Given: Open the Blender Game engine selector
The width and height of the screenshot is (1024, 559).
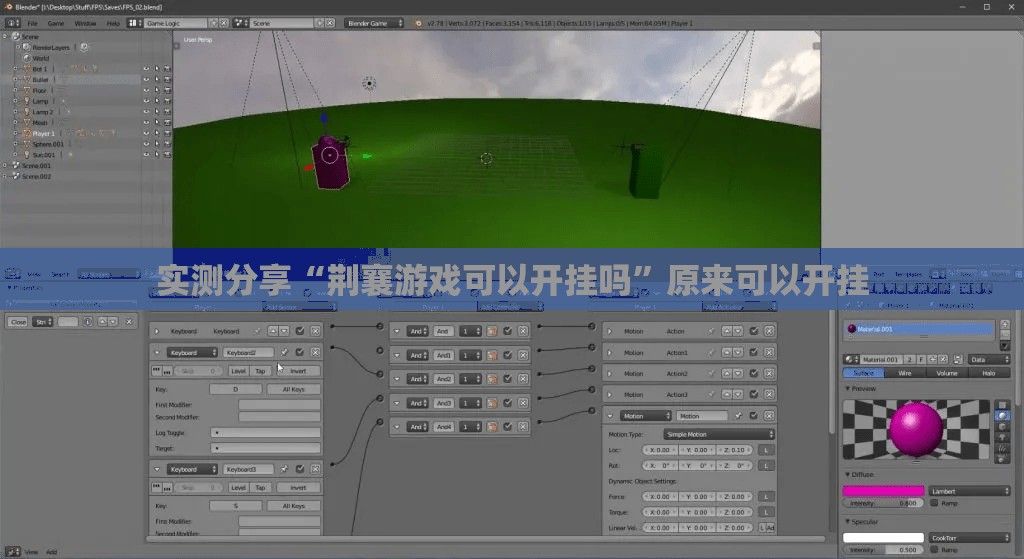Looking at the screenshot, I should (x=375, y=23).
